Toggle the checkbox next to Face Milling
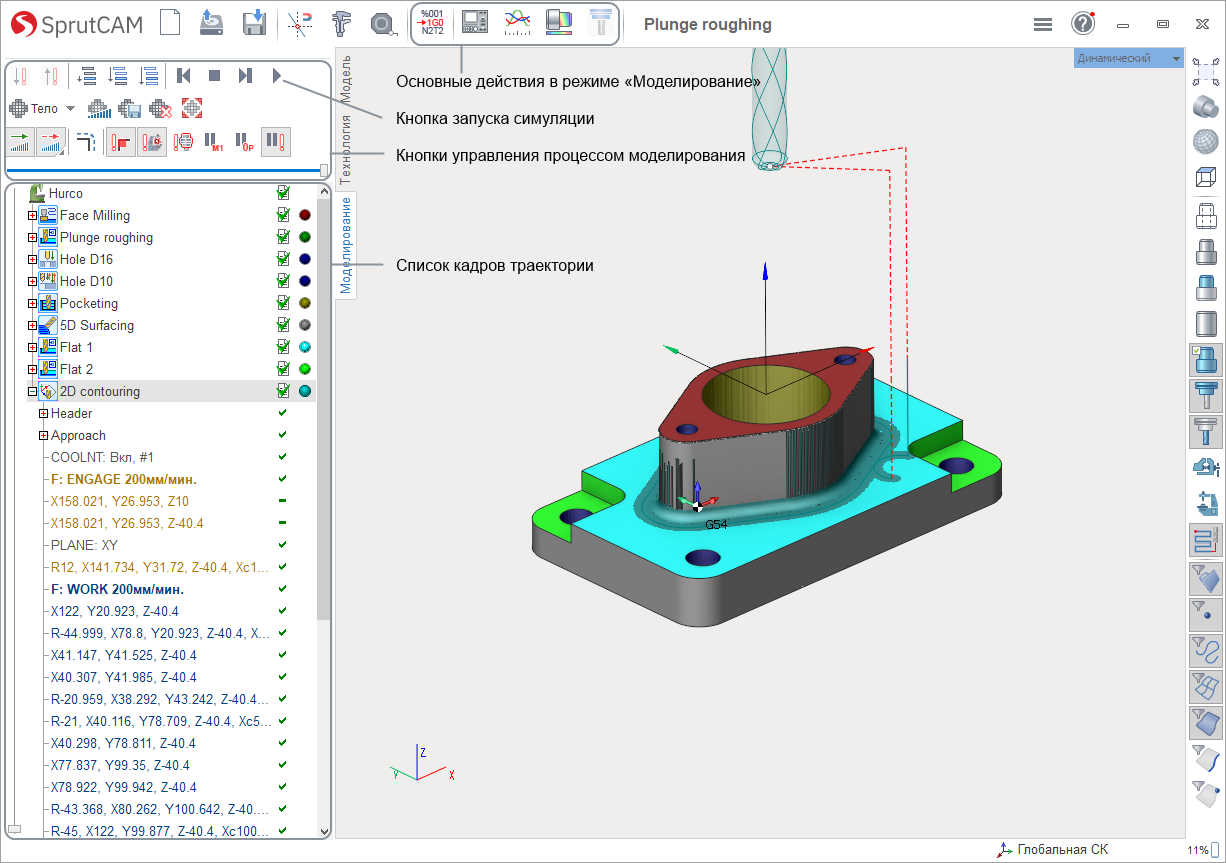The width and height of the screenshot is (1226, 863). tap(284, 215)
